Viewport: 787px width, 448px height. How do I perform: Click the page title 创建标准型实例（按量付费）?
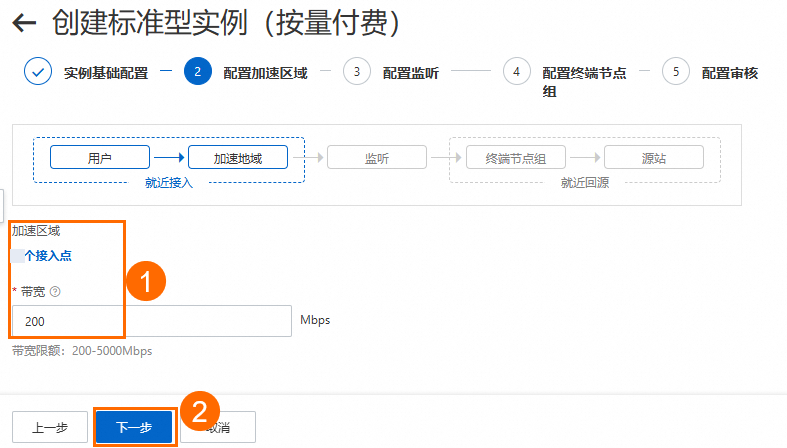coord(226,23)
